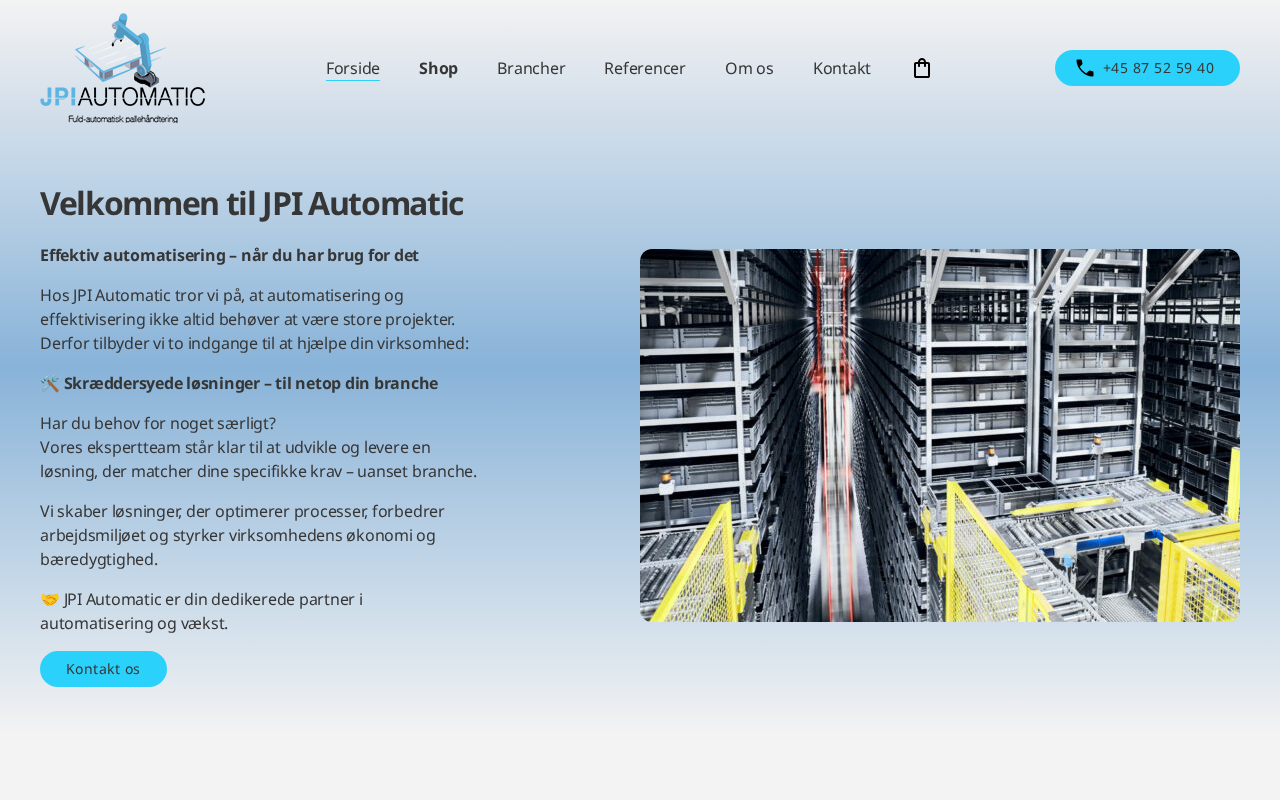Click the automated warehouse hero image
This screenshot has width=1280, height=800.
tap(940, 435)
